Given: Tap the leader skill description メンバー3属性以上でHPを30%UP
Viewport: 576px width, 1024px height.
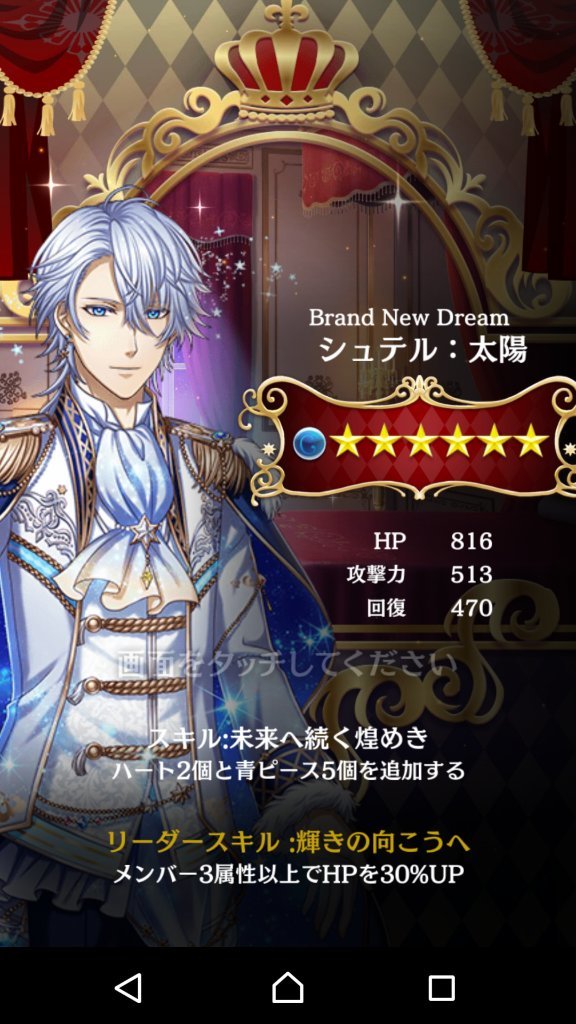Looking at the screenshot, I should (288, 874).
